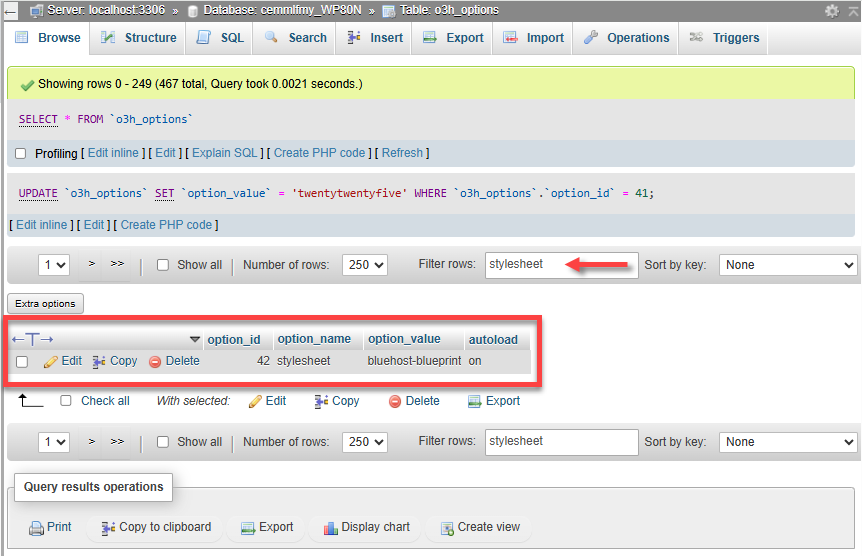Jump to the last page with the lower >> button
This screenshot has width=862, height=556.
[117, 442]
